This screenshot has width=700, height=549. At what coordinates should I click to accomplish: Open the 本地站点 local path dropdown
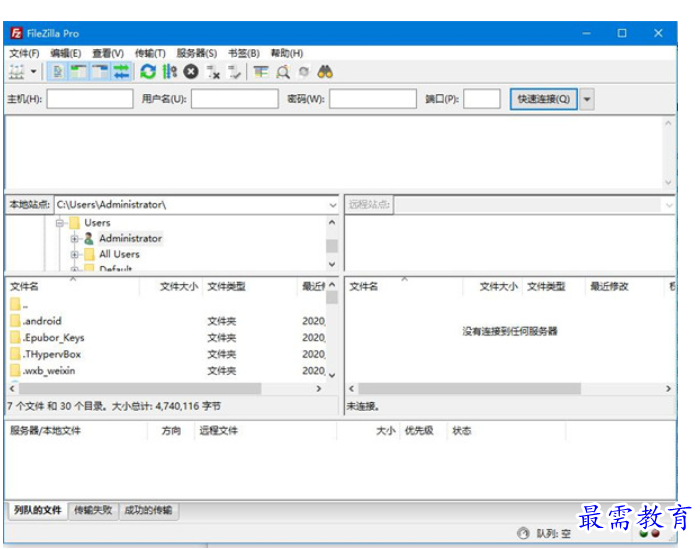[x=333, y=205]
